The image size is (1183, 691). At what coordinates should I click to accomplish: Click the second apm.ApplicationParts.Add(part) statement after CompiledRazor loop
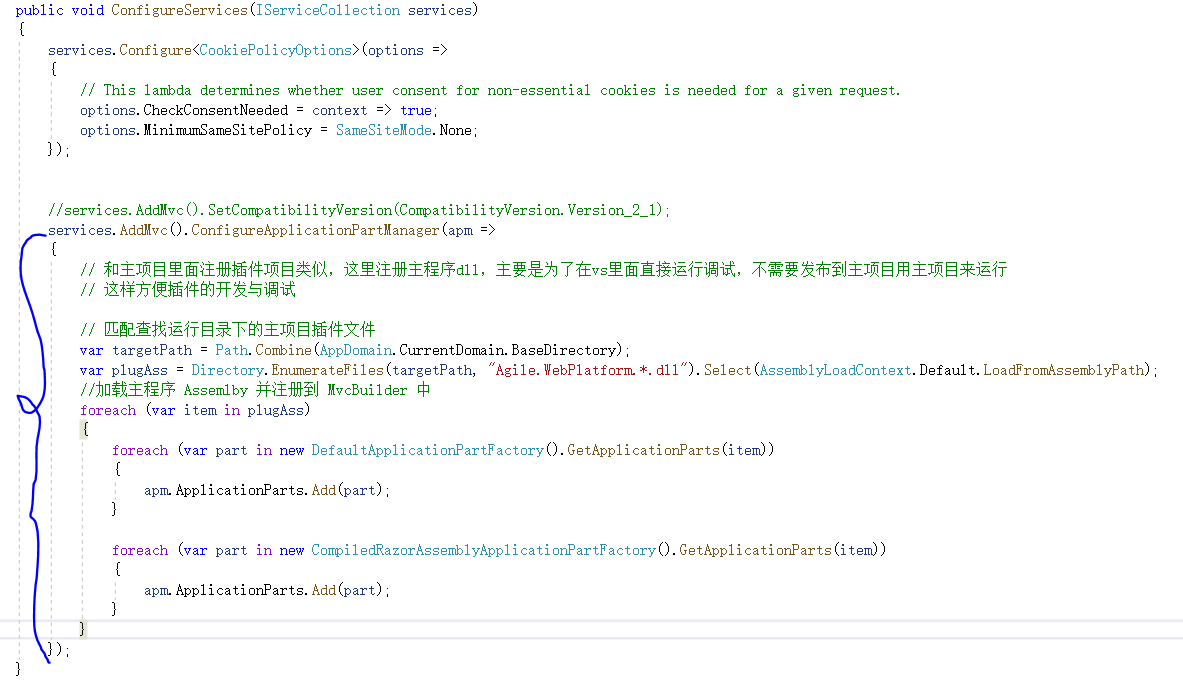267,591
